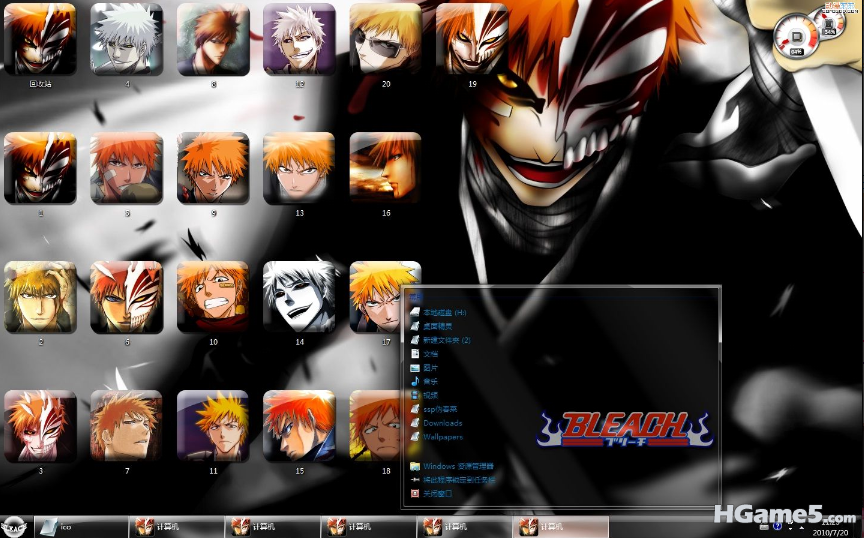
Task: Select desktop icon labeled 15
Action: pyautogui.click(x=299, y=426)
